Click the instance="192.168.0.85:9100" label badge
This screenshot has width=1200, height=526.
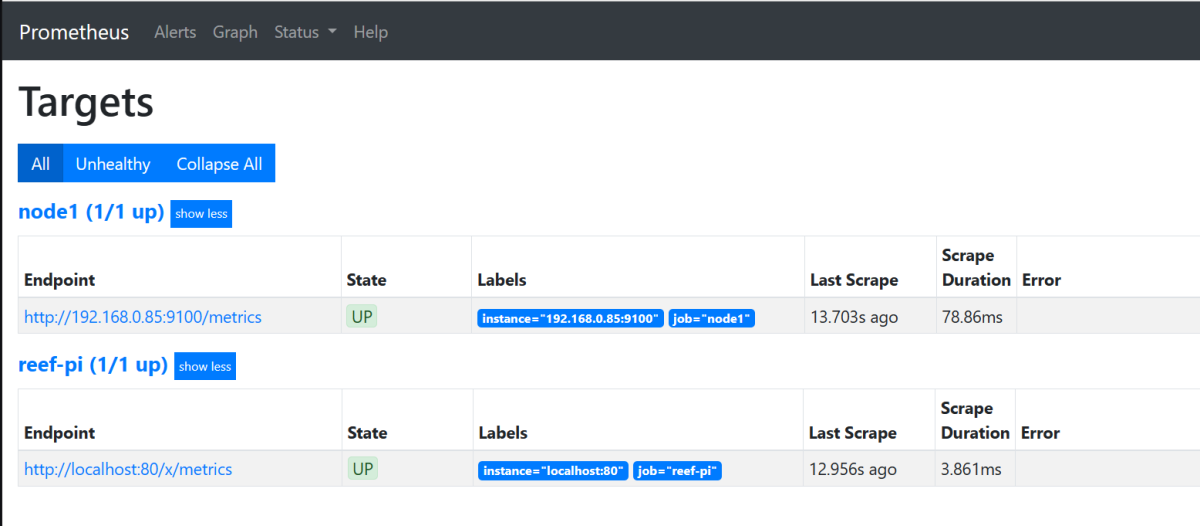(571, 319)
